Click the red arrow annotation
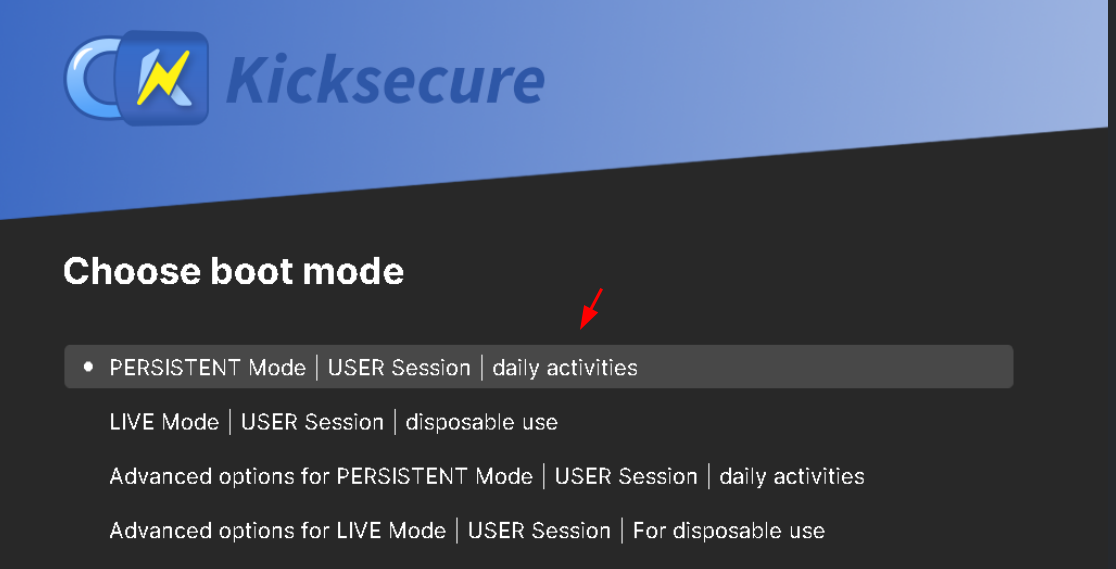The width and height of the screenshot is (1116, 569). click(x=591, y=308)
